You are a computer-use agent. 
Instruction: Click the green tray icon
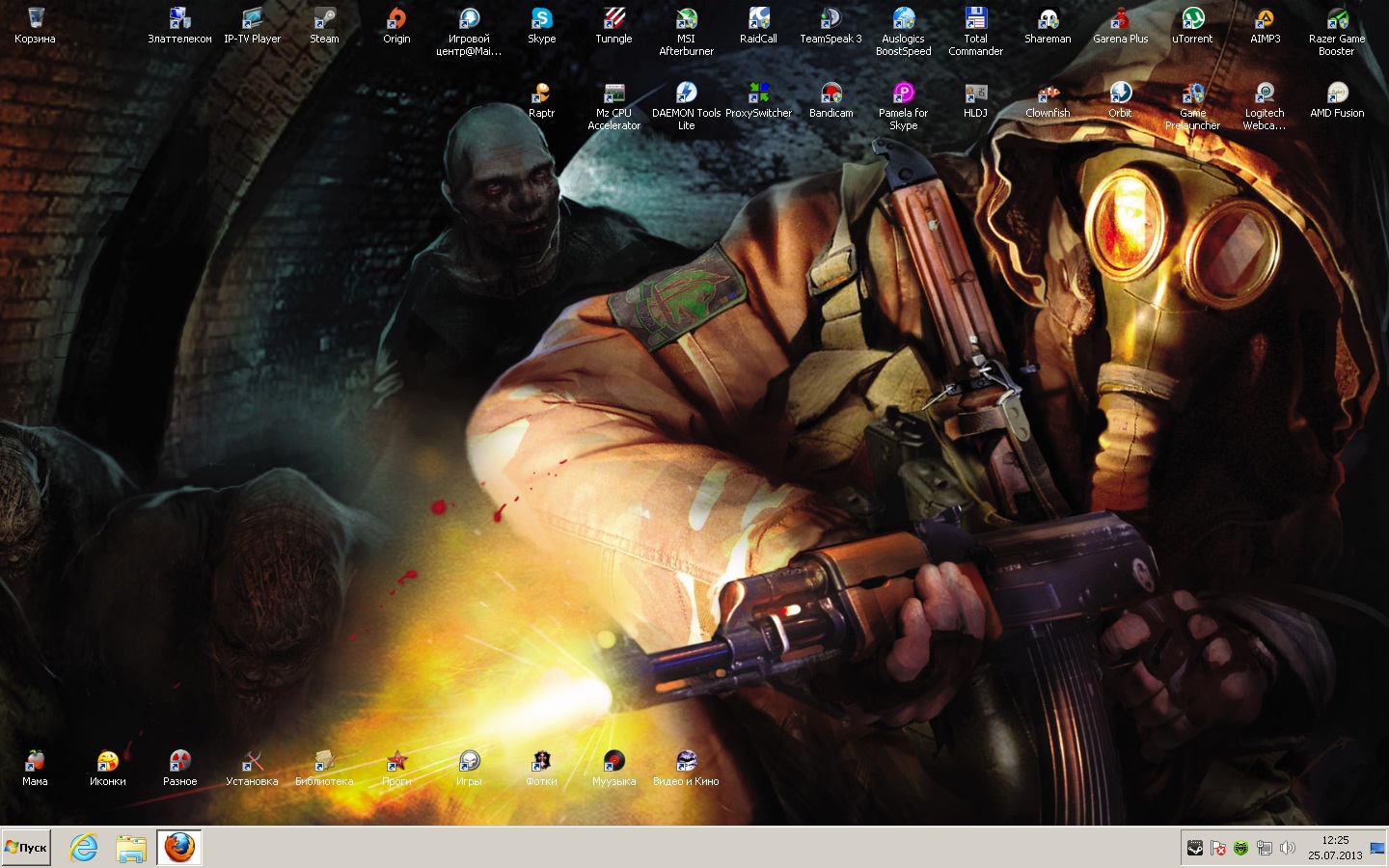tap(1240, 848)
